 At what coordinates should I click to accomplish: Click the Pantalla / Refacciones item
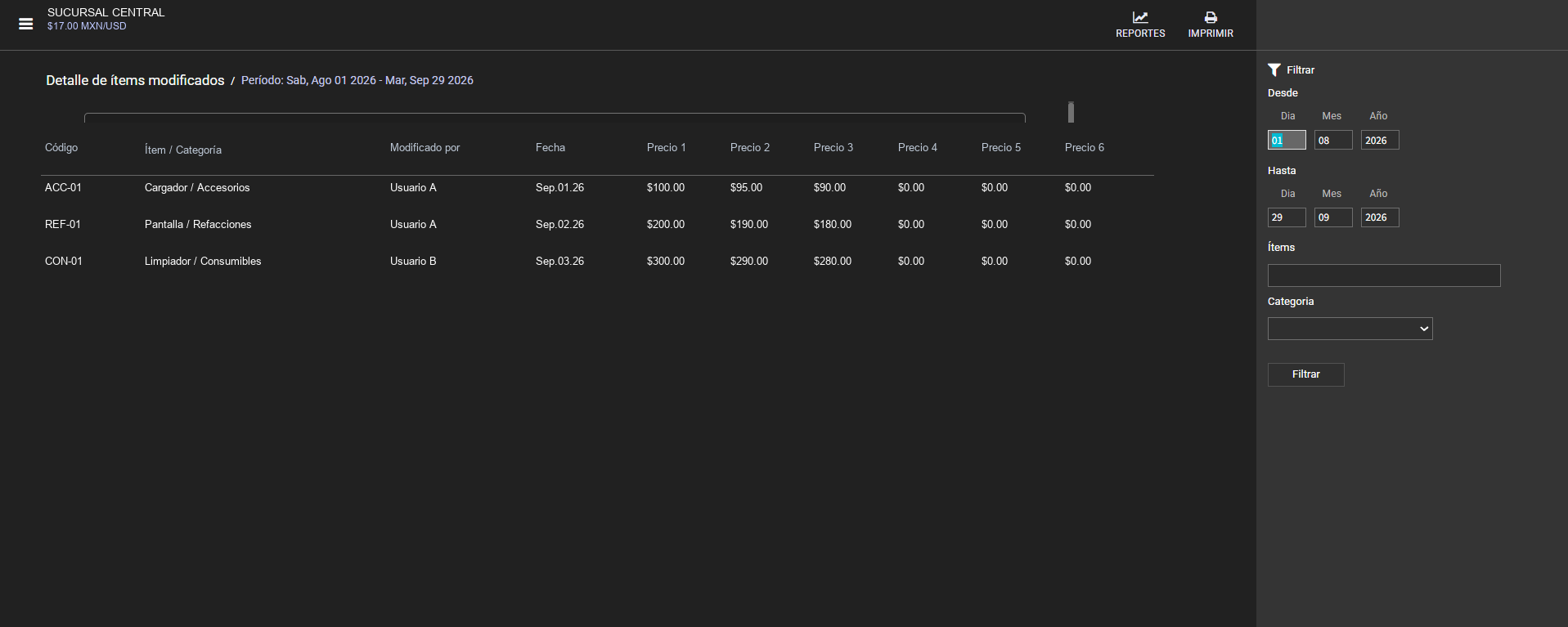(198, 225)
